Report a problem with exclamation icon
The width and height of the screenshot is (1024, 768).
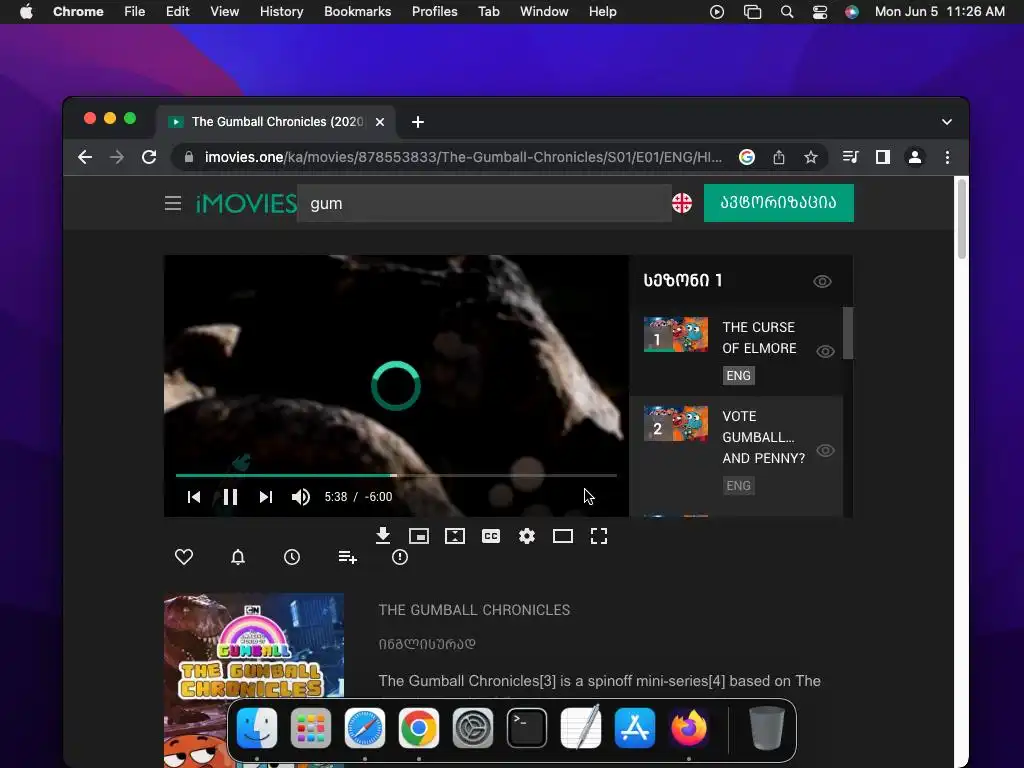400,557
